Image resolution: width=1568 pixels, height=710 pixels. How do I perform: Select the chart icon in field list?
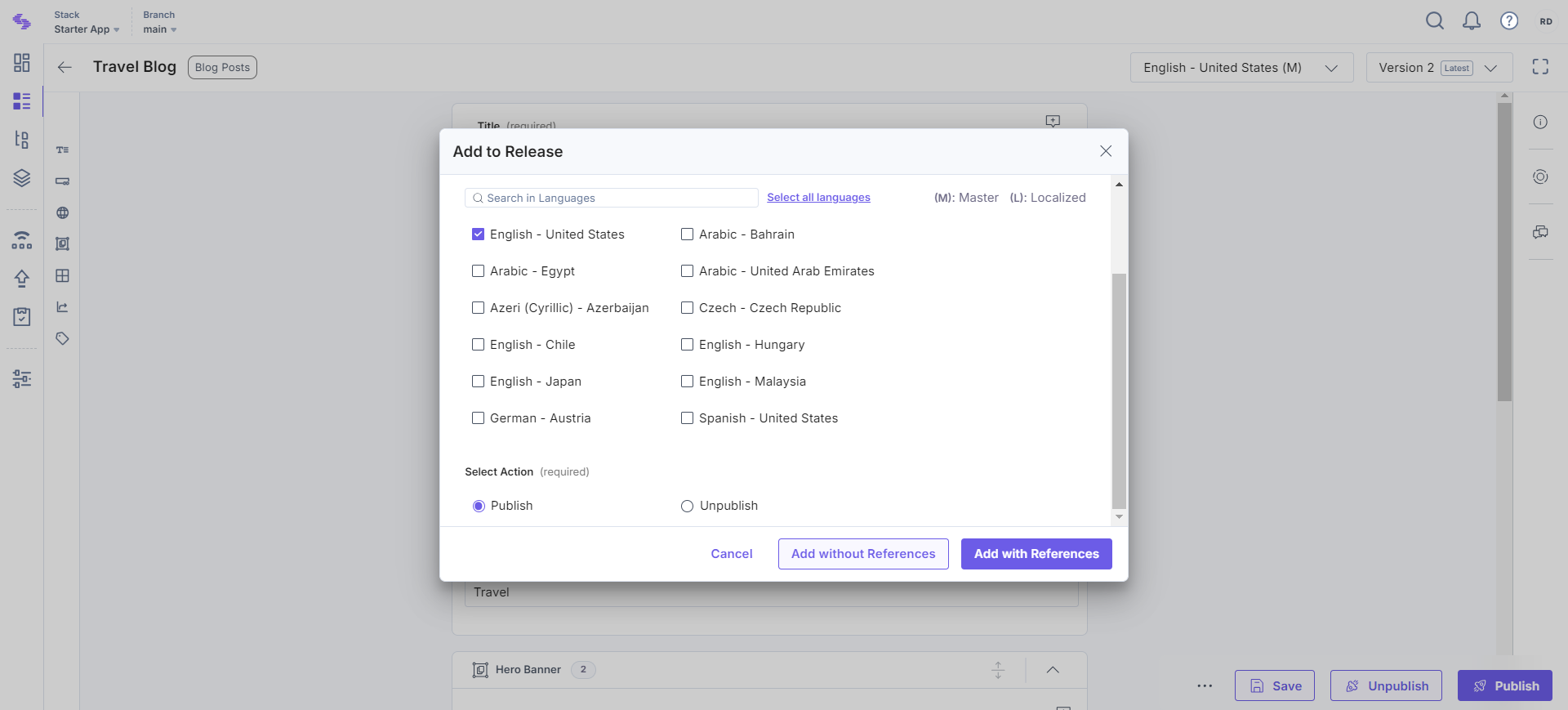[x=62, y=307]
